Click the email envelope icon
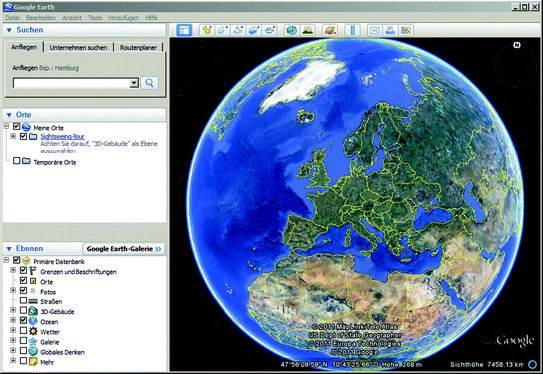The image size is (543, 374). (374, 30)
